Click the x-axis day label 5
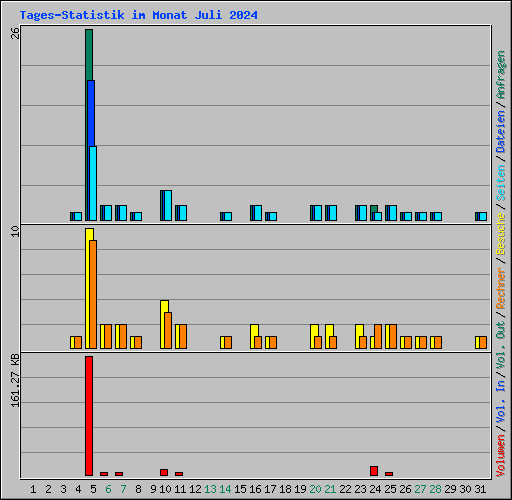The width and height of the screenshot is (512, 500). 93,489
